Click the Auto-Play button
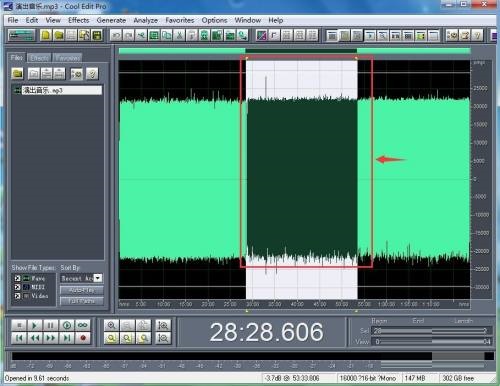This screenshot has width=500, height=386. 82,290
